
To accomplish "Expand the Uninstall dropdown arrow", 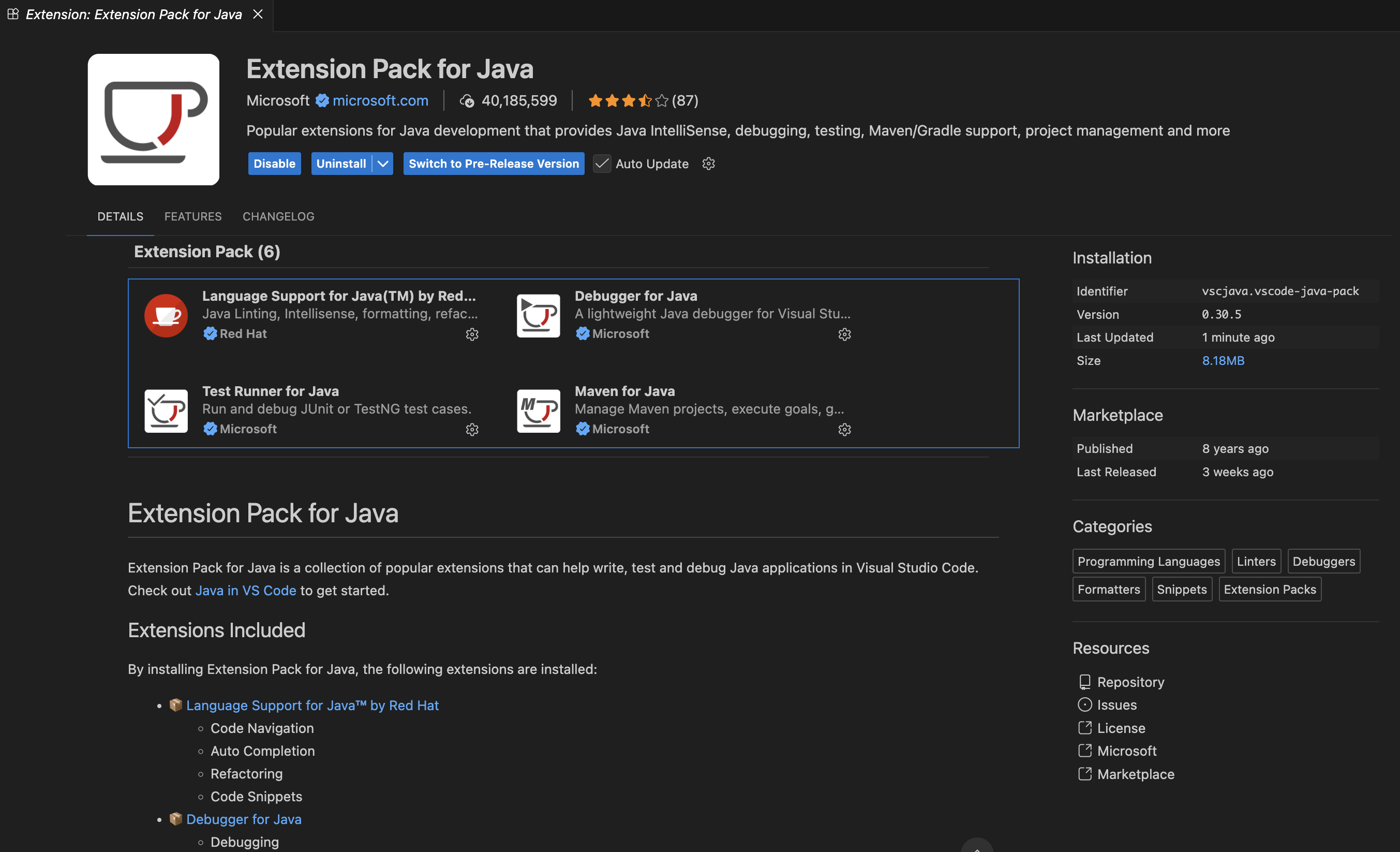I will coord(383,164).
